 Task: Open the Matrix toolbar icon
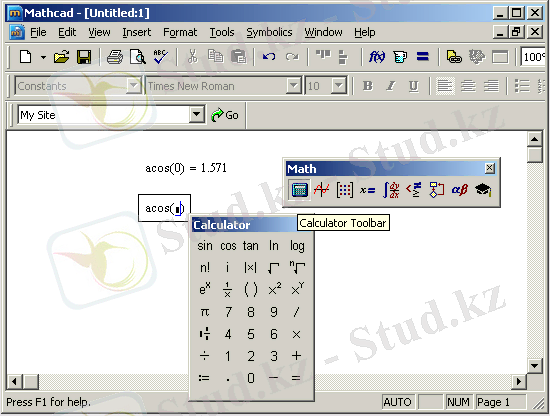point(344,190)
